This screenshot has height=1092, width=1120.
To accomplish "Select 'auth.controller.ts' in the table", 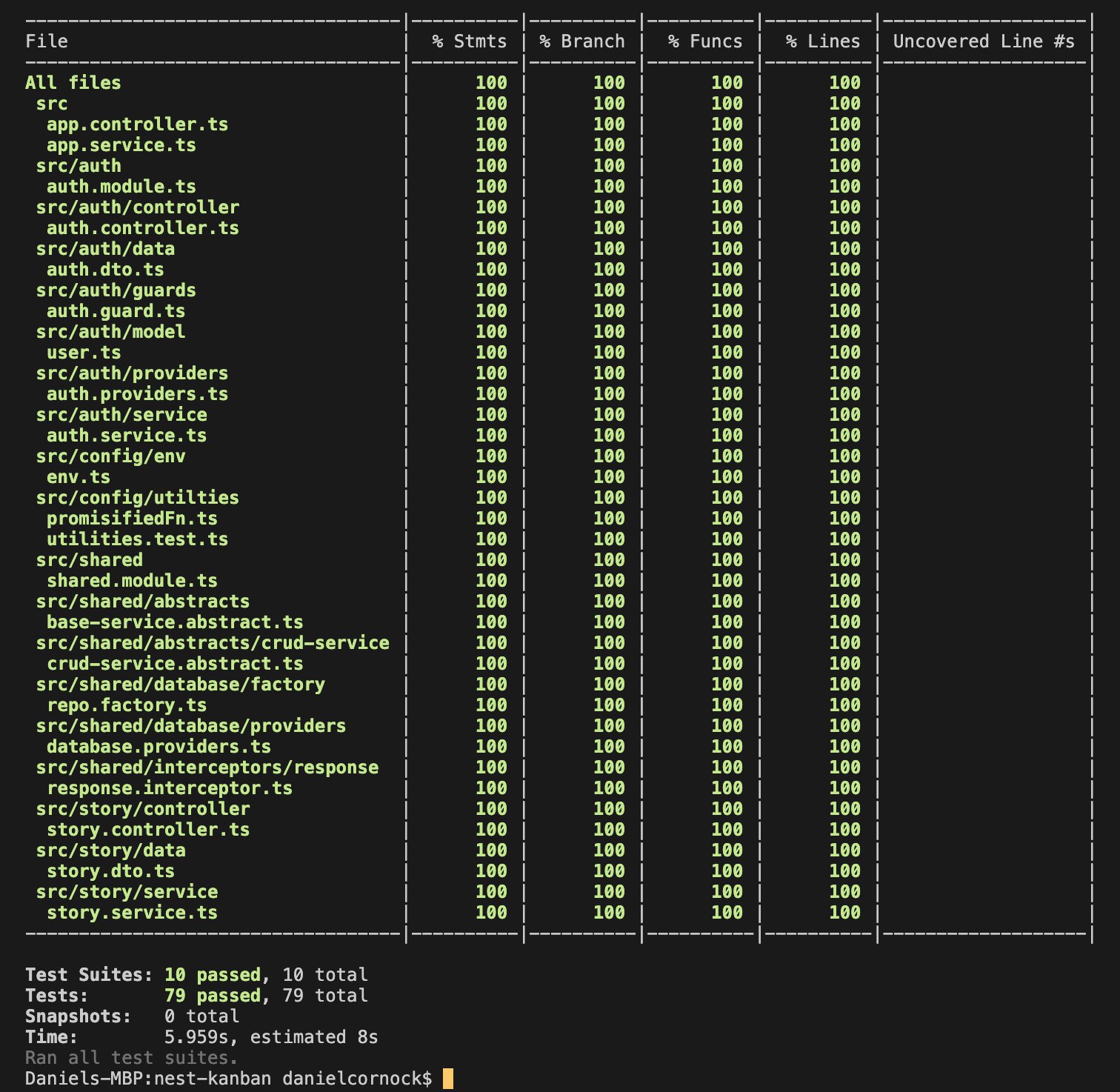I will click(143, 227).
